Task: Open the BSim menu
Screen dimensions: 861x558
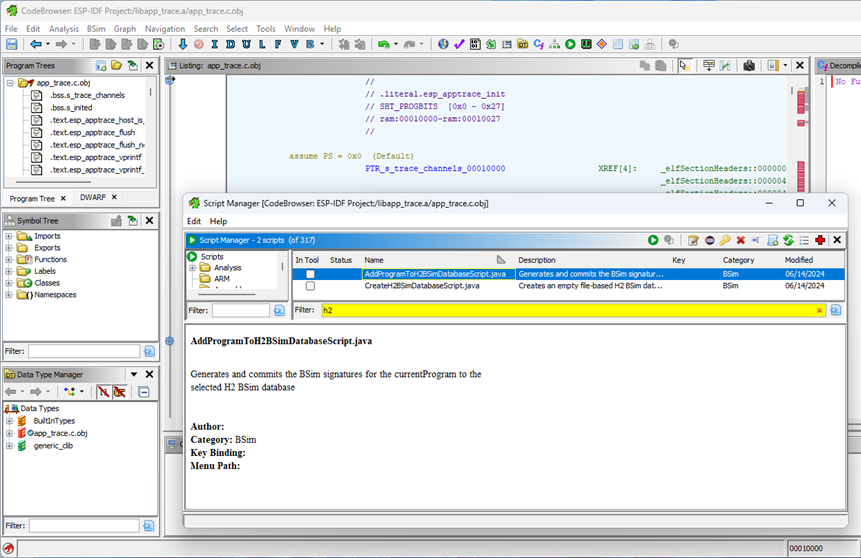Action: [x=96, y=29]
